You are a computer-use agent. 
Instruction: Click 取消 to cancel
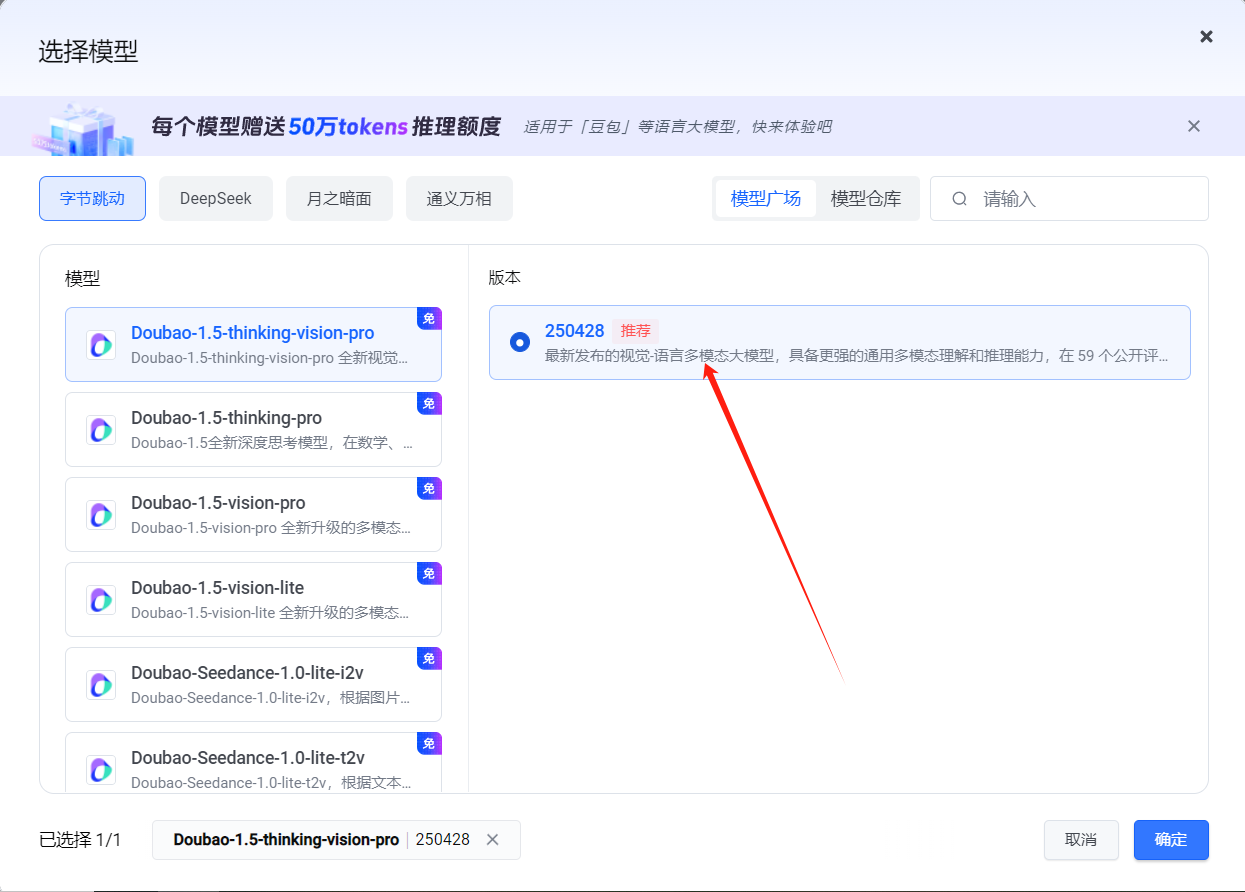click(1081, 840)
